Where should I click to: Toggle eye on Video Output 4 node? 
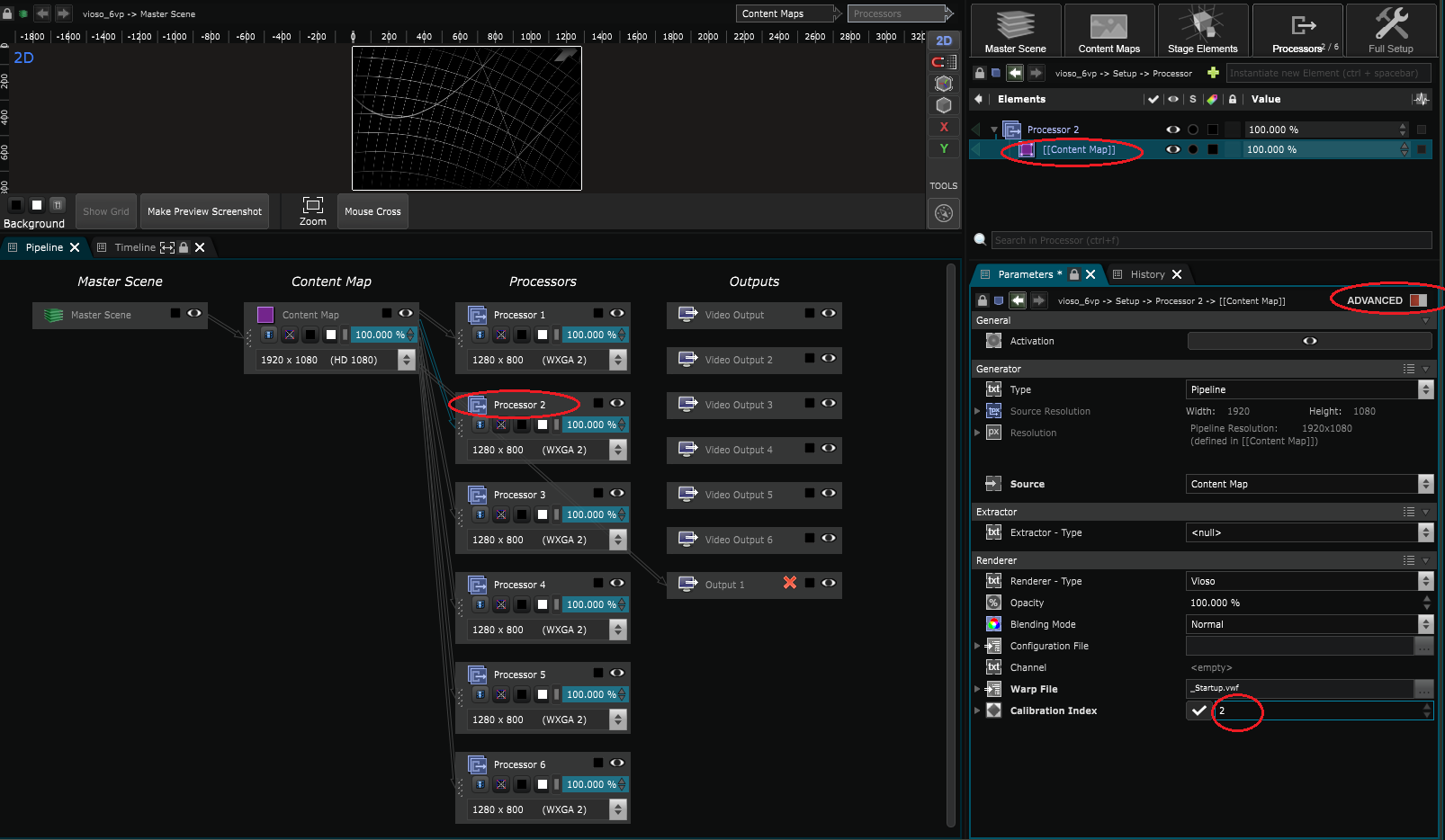point(829,448)
